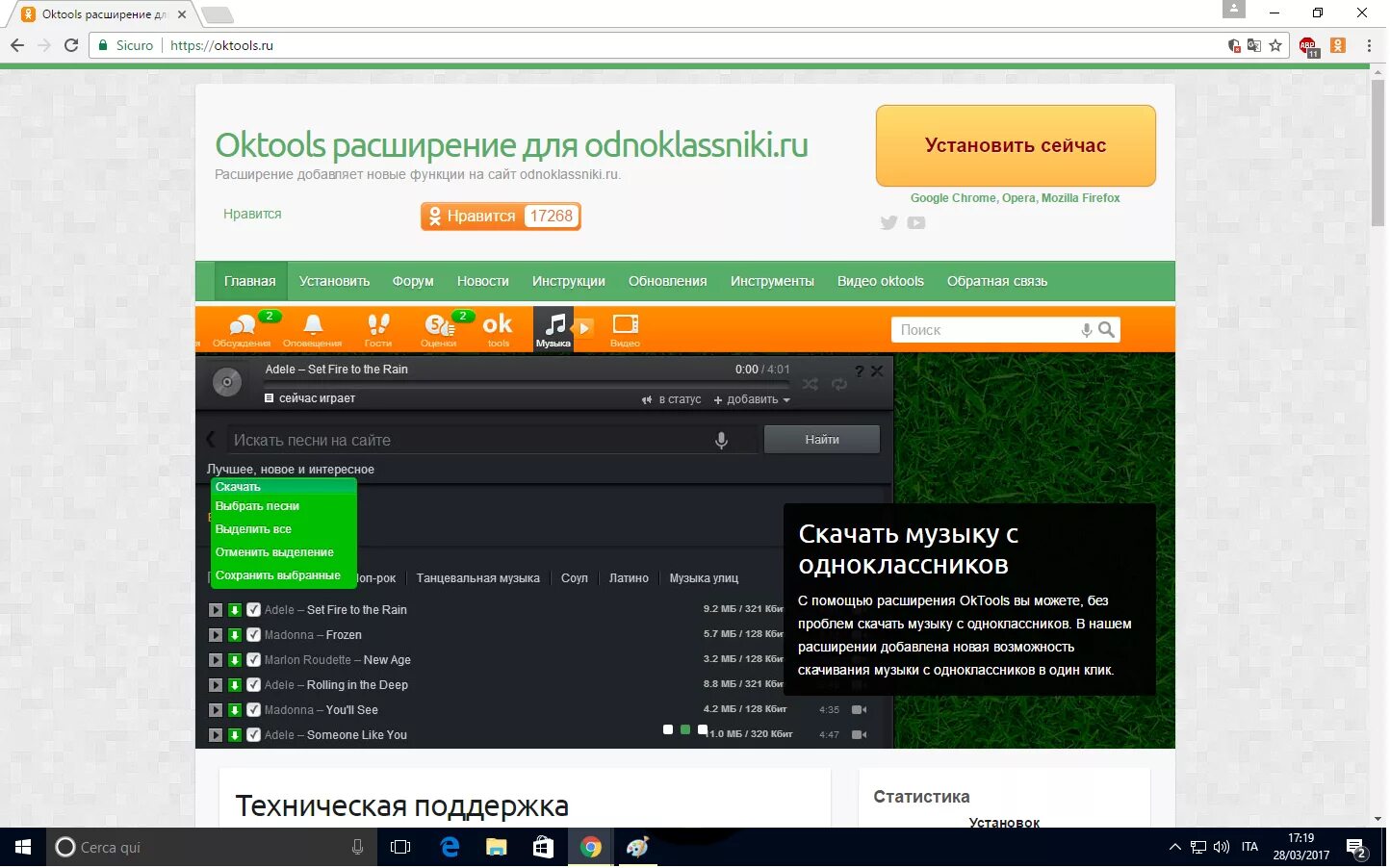Image resolution: width=1390 pixels, height=868 pixels.
Task: Click the Odnoklassniki extension icon in toolbar
Action: 1340,45
